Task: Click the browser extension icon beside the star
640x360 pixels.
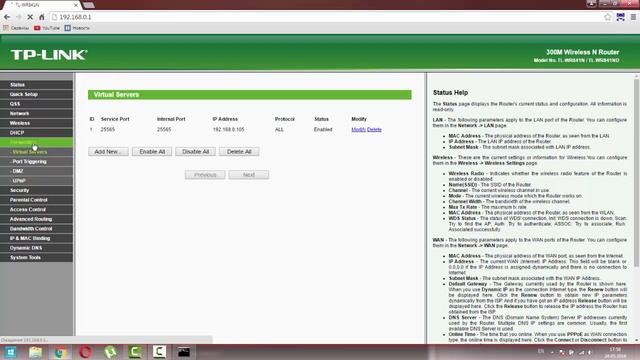Action: (x=620, y=17)
